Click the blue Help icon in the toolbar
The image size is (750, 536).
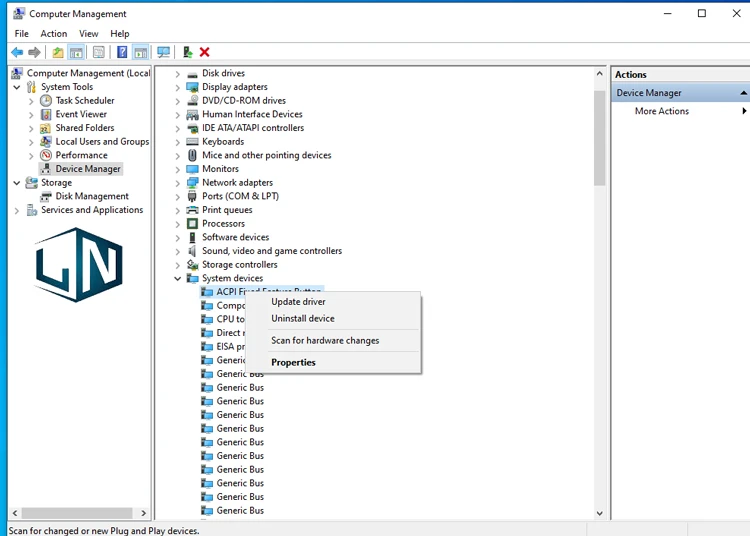pyautogui.click(x=122, y=52)
